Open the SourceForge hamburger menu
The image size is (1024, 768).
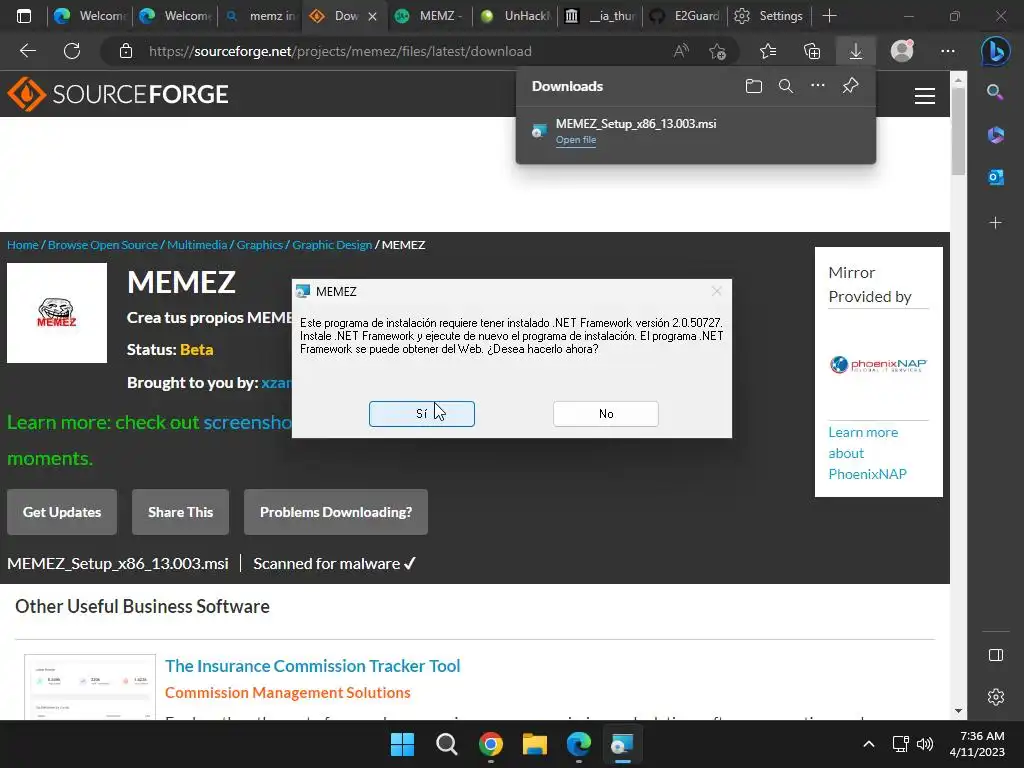[x=924, y=96]
